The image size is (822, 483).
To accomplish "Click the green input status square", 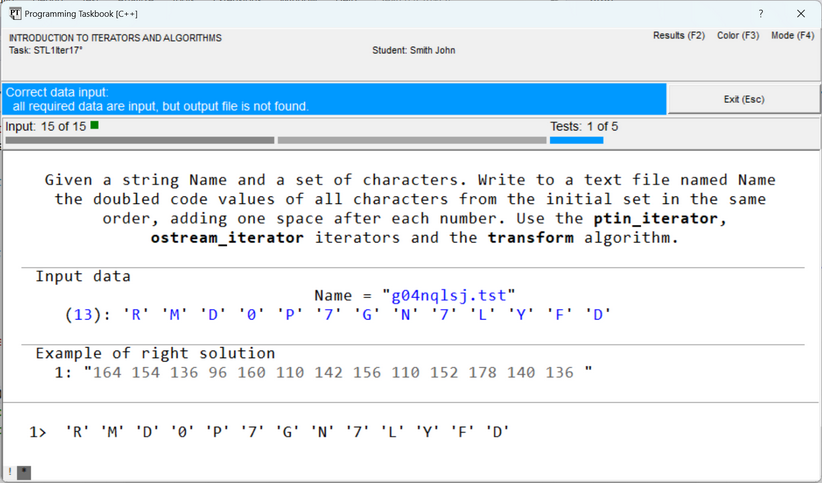I will tap(95, 126).
